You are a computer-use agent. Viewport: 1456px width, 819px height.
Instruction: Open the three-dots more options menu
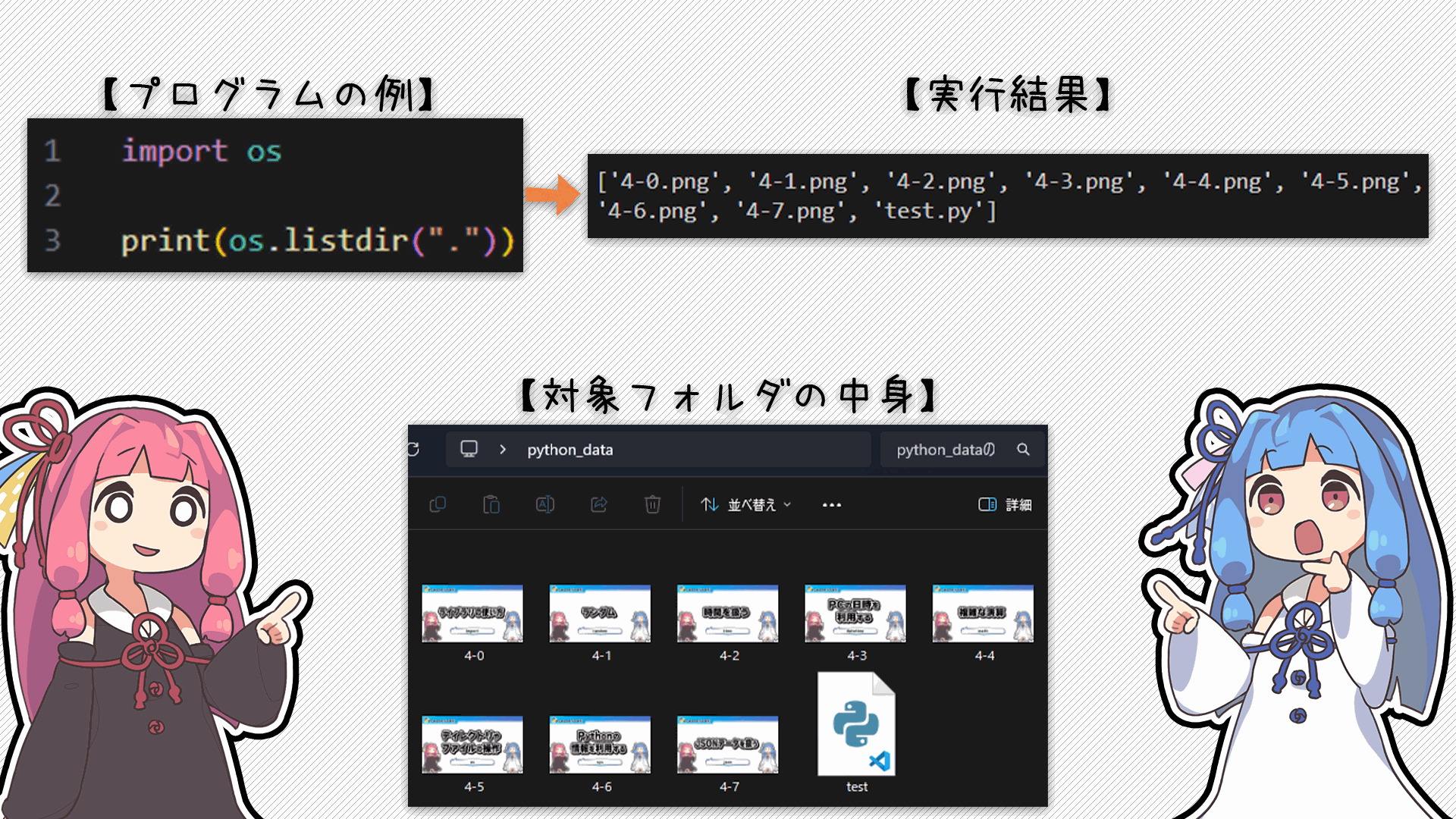point(832,505)
